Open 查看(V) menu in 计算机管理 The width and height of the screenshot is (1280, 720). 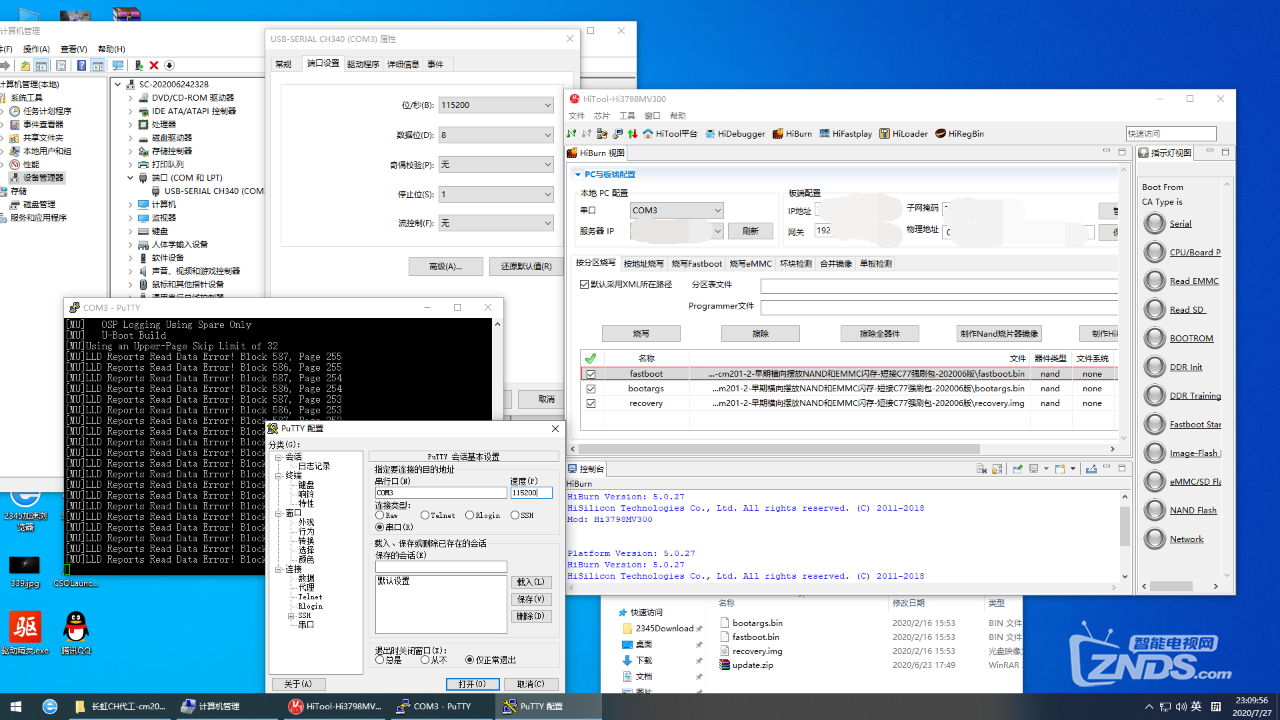pyautogui.click(x=74, y=49)
